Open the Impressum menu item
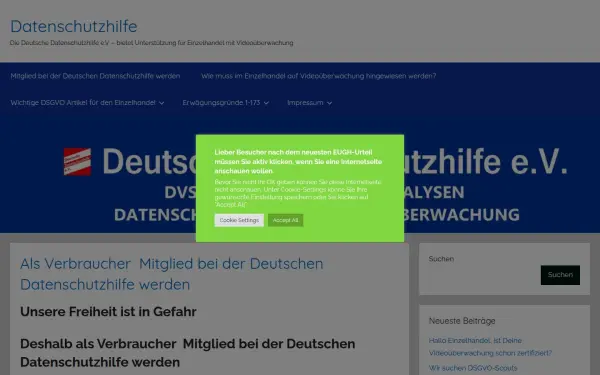The height and width of the screenshot is (375, 600). coord(305,103)
